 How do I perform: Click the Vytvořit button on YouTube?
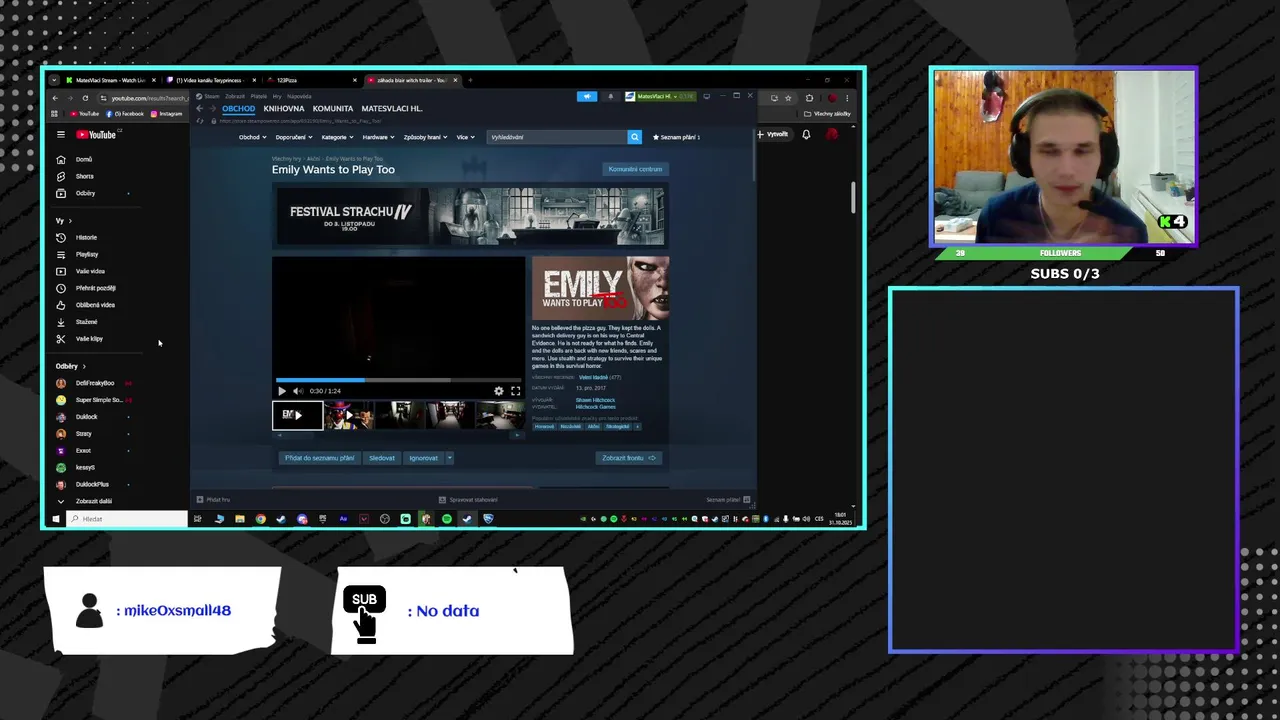[772, 134]
